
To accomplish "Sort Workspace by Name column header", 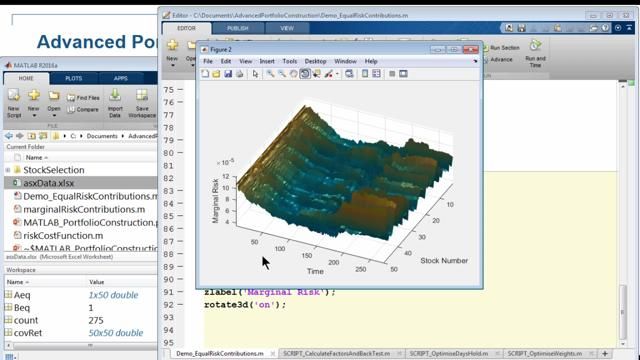I will click(17, 282).
